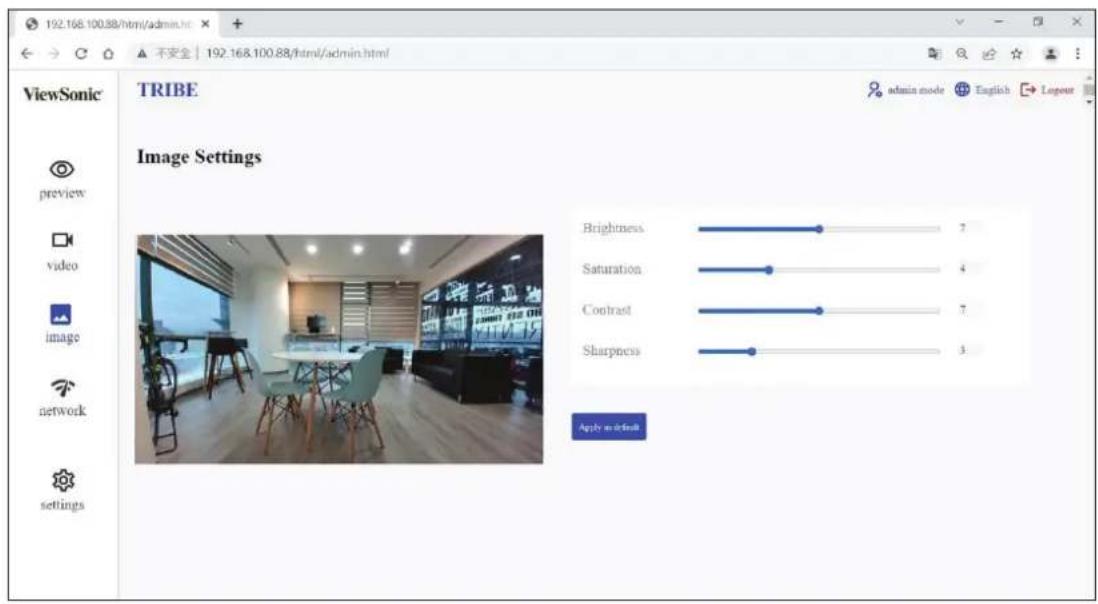Switch to the network menu label
Image resolution: width=1098 pixels, height=604 pixels.
[x=62, y=410]
